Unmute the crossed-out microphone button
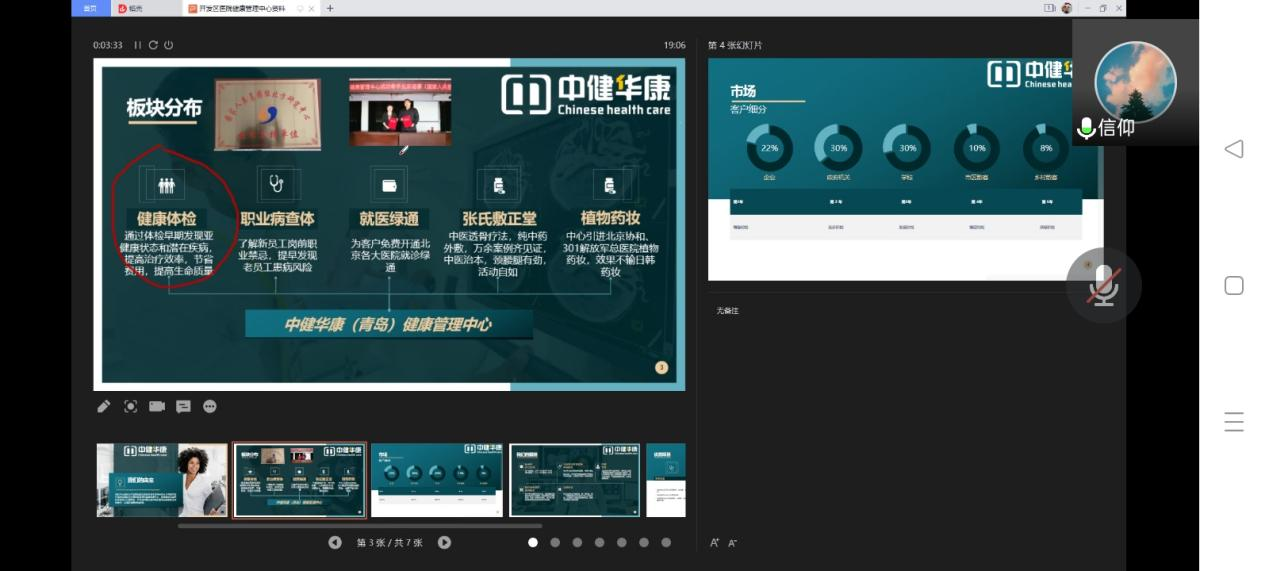The image size is (1269, 571). coord(1103,286)
